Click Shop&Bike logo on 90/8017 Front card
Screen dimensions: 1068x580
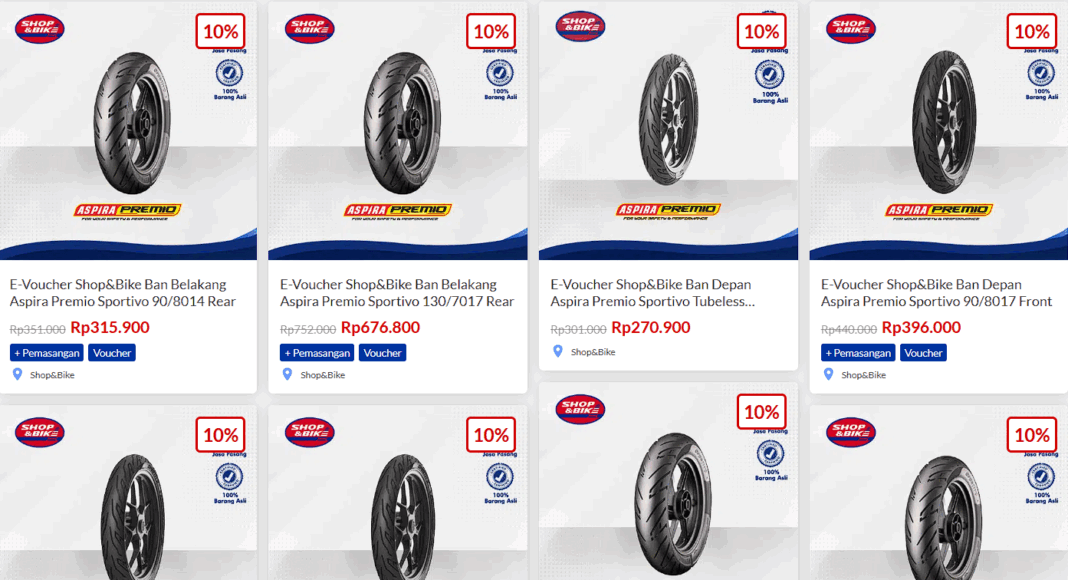(x=851, y=29)
